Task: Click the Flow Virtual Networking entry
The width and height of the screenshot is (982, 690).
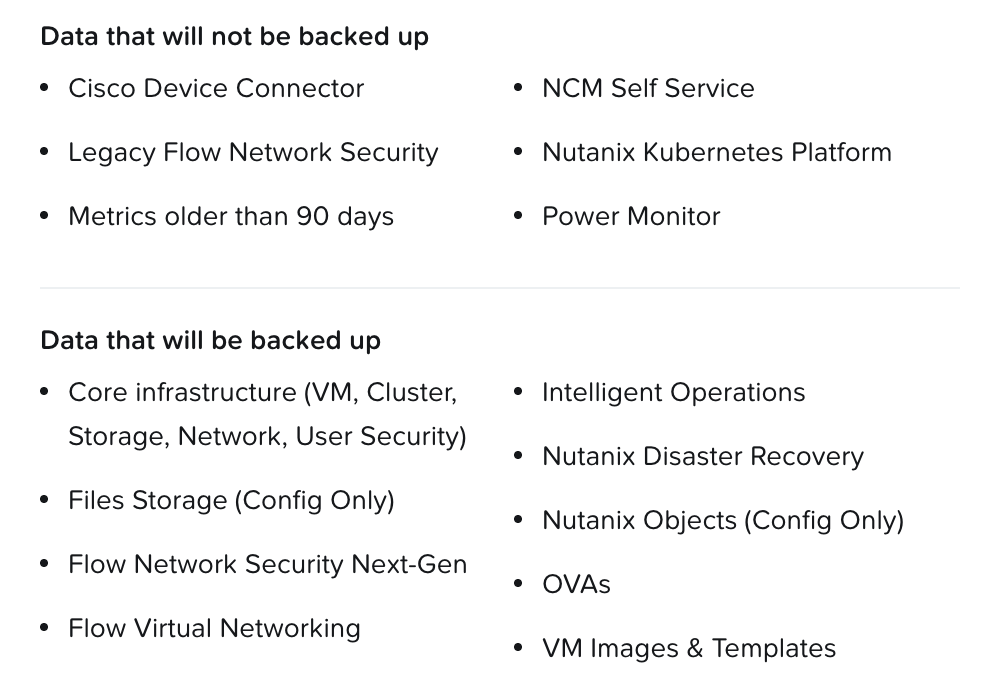Action: pos(214,628)
